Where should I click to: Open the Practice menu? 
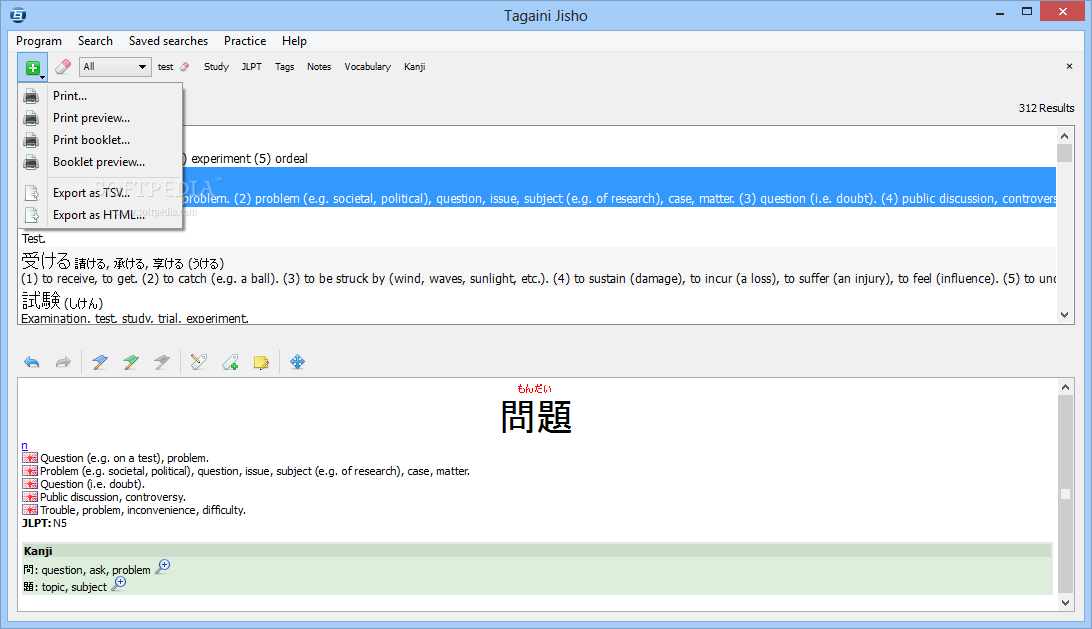244,41
